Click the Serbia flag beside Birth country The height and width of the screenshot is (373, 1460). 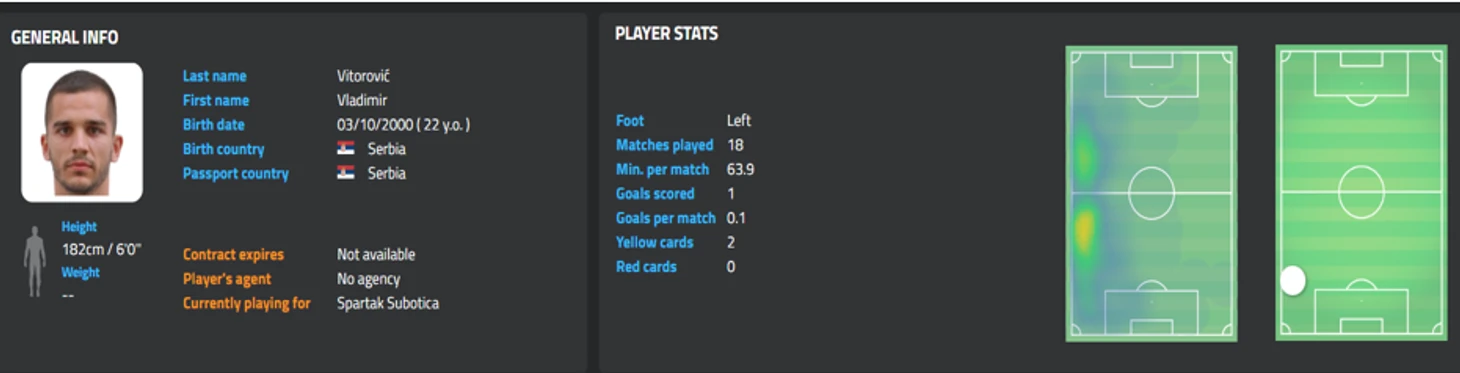(x=346, y=149)
